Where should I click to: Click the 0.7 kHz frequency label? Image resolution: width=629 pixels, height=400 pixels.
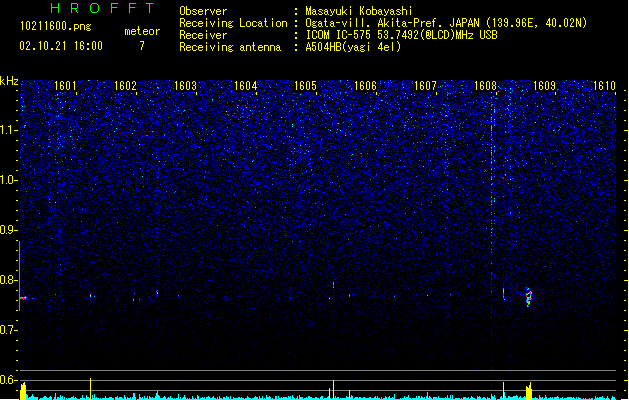tap(8, 330)
